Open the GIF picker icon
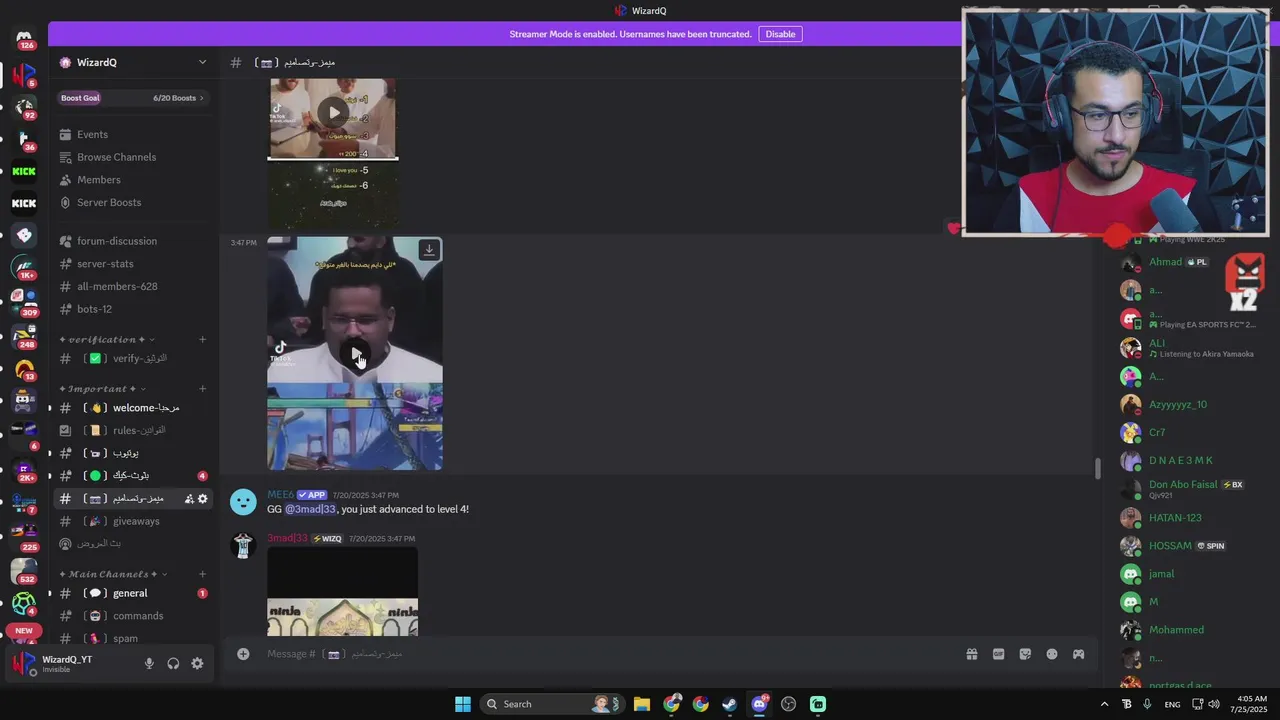Image resolution: width=1280 pixels, height=720 pixels. click(x=998, y=654)
